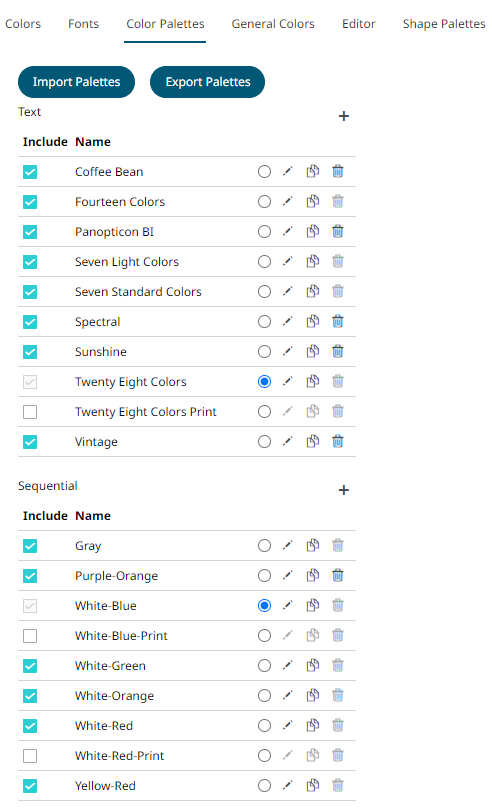Duplicate the White-Green palette
This screenshot has width=492, height=808.
click(313, 666)
